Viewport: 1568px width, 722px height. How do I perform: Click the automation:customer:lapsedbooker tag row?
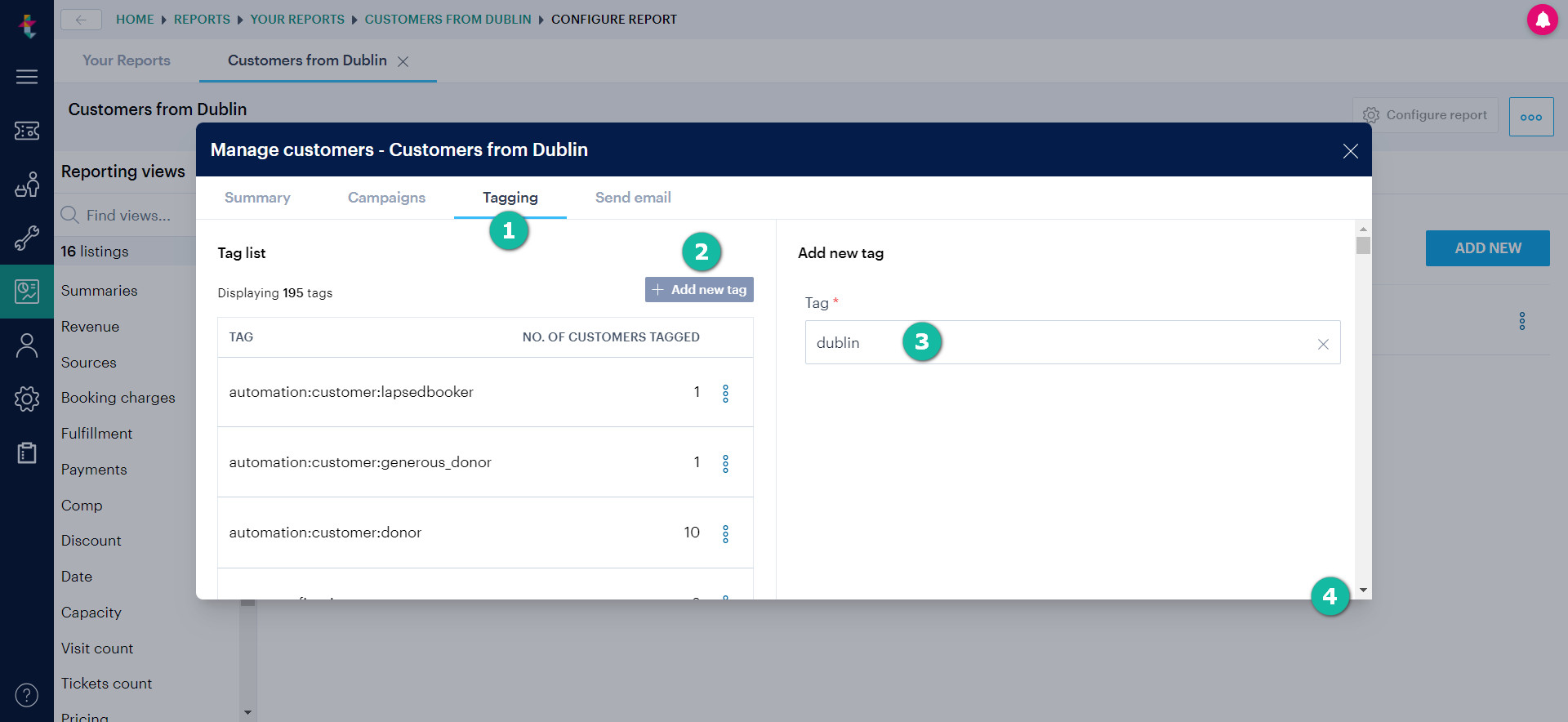pos(485,392)
